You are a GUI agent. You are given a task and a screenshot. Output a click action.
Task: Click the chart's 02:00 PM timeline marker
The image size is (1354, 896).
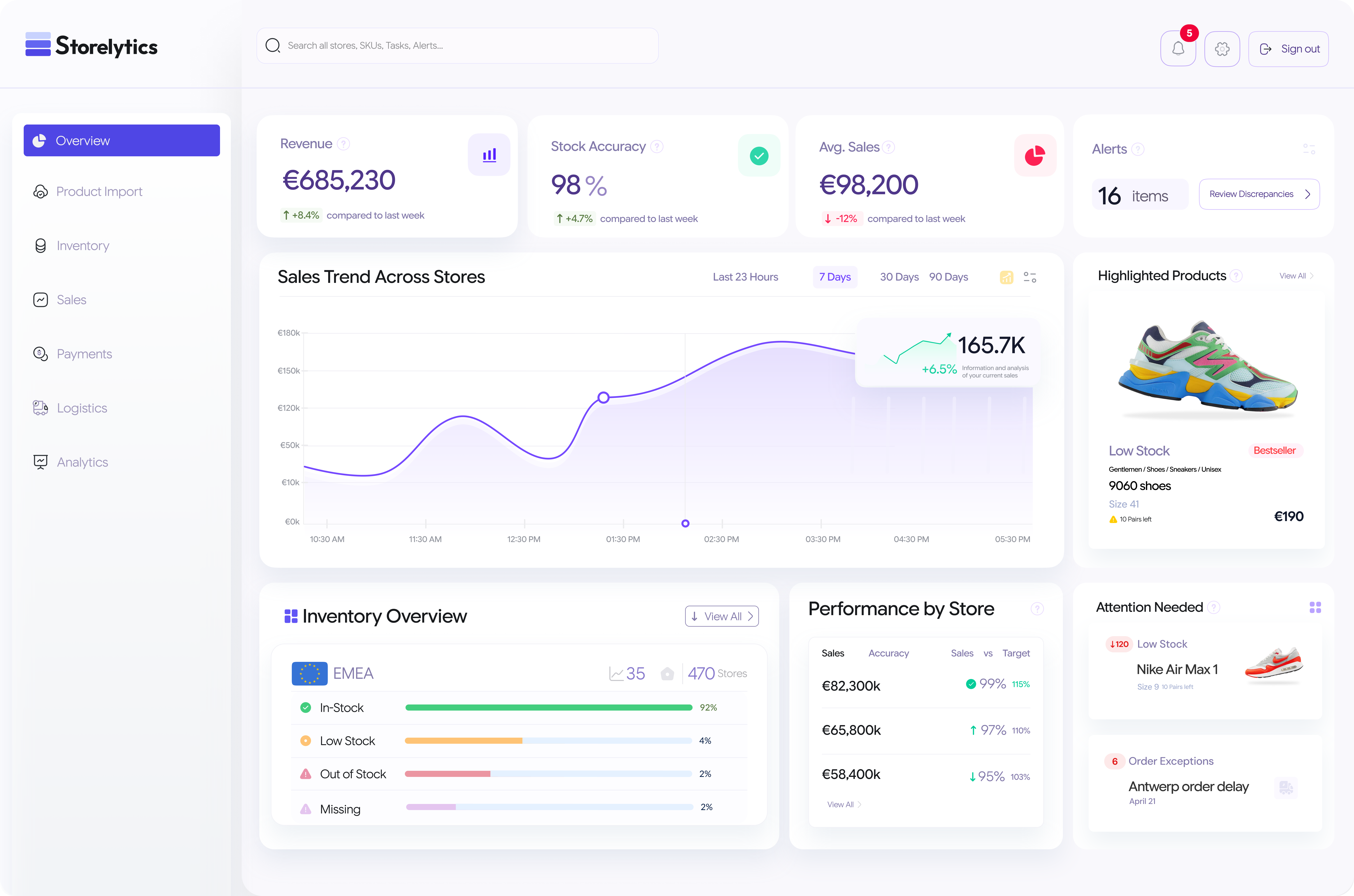pos(685,523)
